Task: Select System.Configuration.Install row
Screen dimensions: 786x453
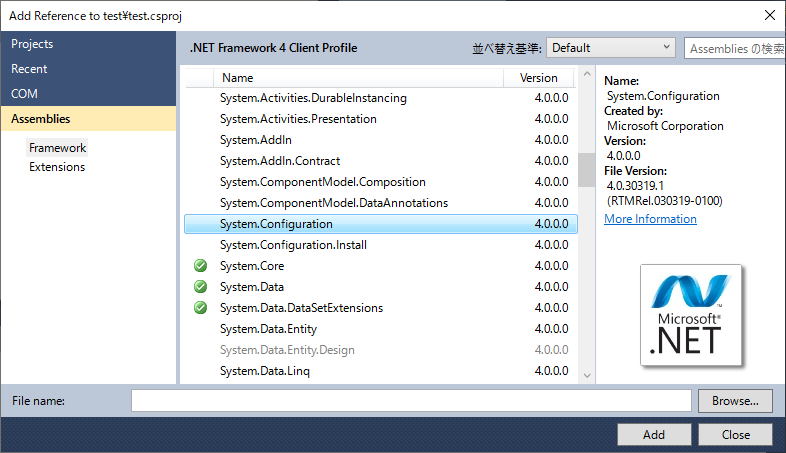Action: point(381,245)
